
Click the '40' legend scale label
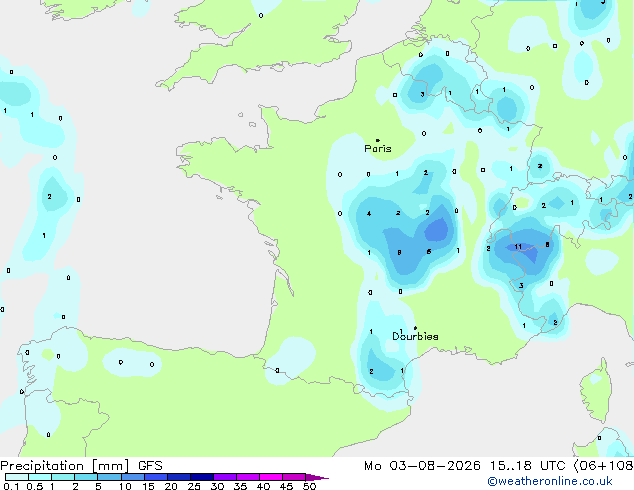tap(264, 486)
